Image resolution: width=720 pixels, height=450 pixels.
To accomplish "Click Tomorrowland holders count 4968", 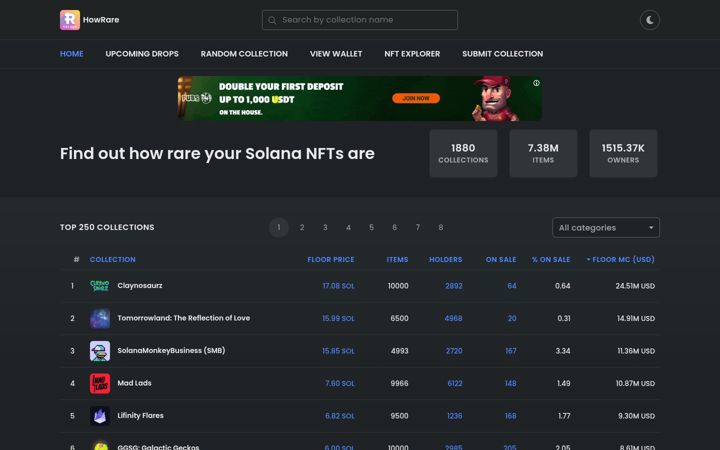I will (x=453, y=318).
